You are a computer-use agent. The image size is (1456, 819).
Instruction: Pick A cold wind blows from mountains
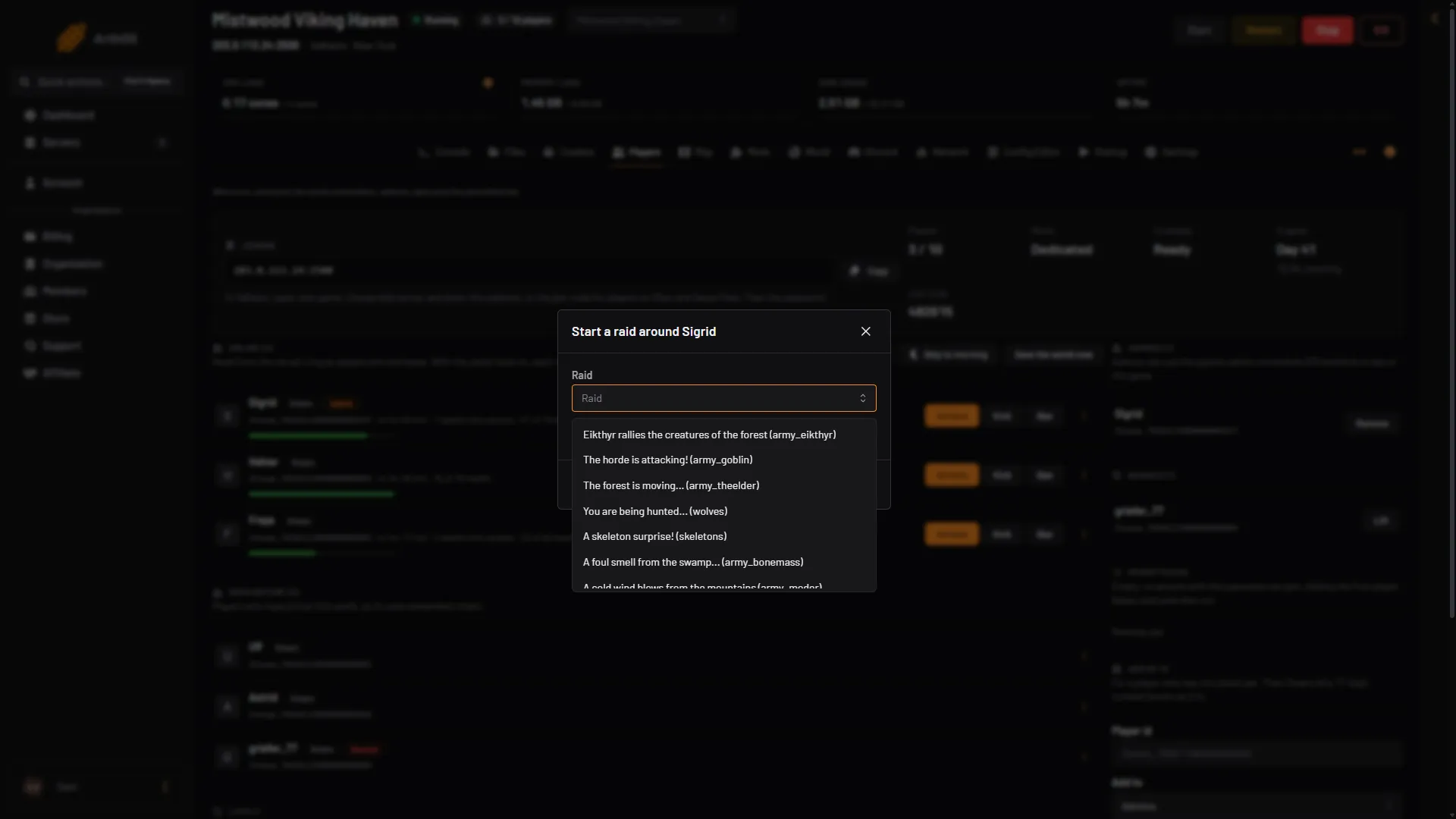point(723,585)
